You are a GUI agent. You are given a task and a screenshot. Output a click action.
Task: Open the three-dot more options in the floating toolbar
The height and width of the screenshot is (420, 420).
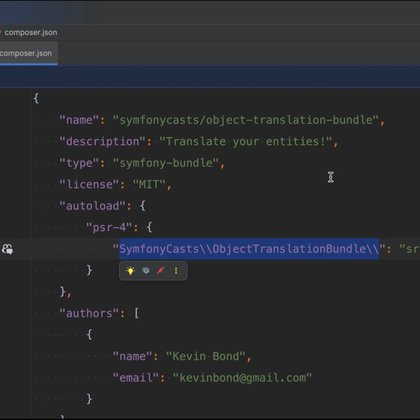click(176, 271)
